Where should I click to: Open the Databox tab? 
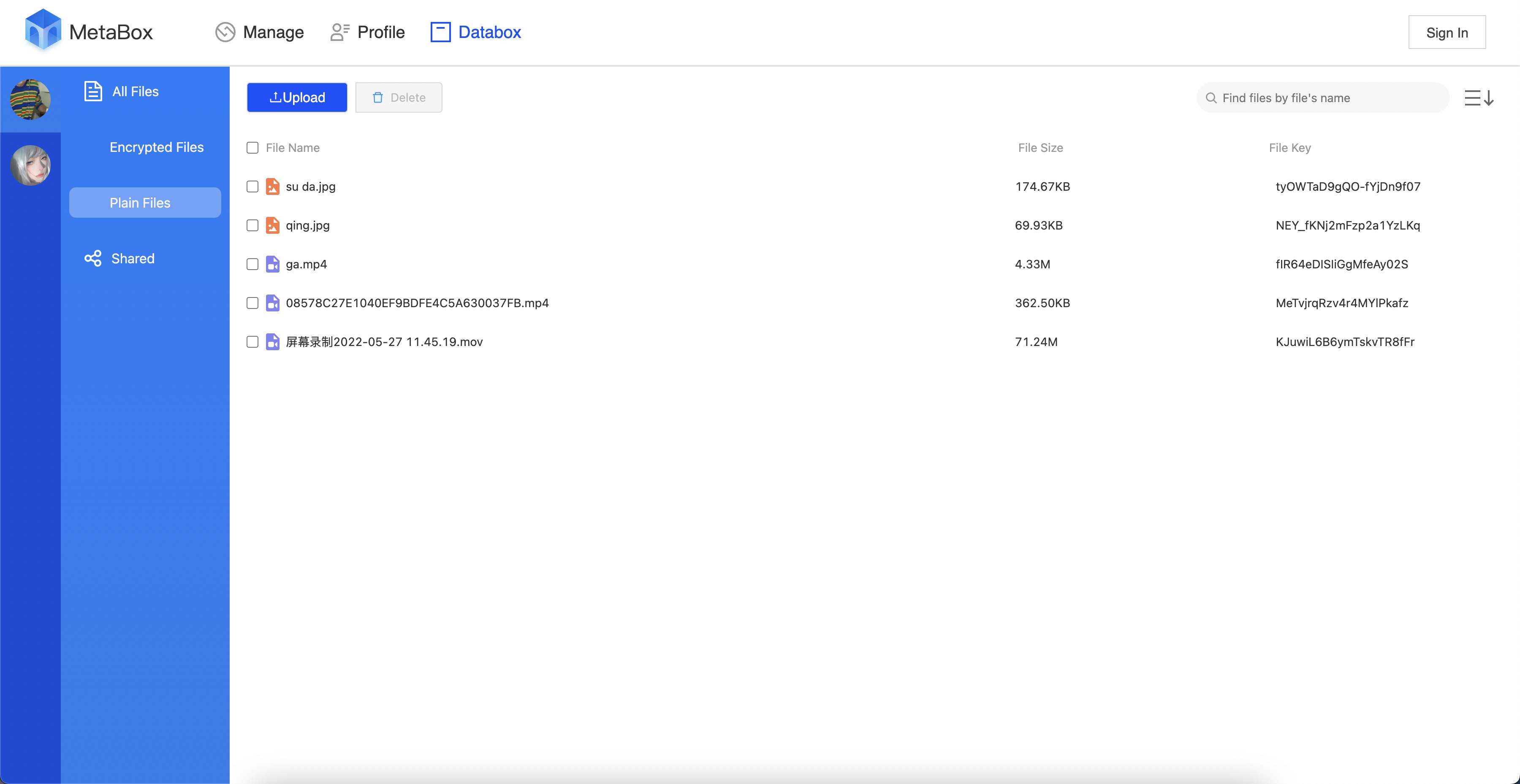475,32
